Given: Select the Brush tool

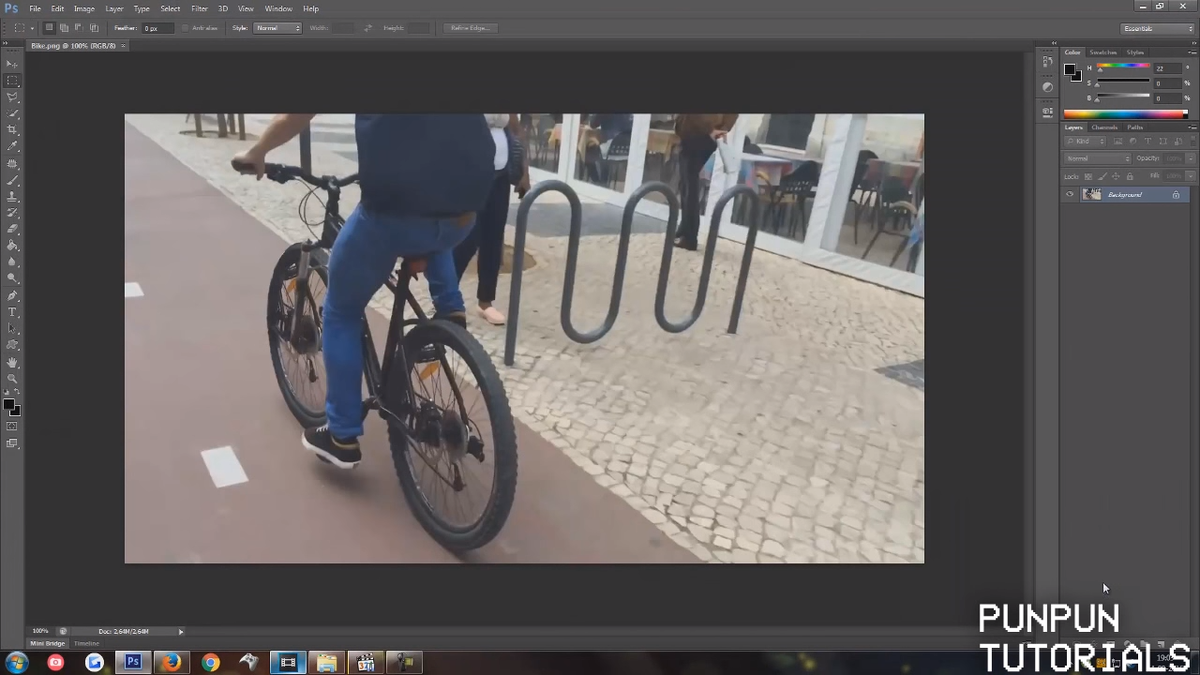Looking at the screenshot, I should pos(12,180).
